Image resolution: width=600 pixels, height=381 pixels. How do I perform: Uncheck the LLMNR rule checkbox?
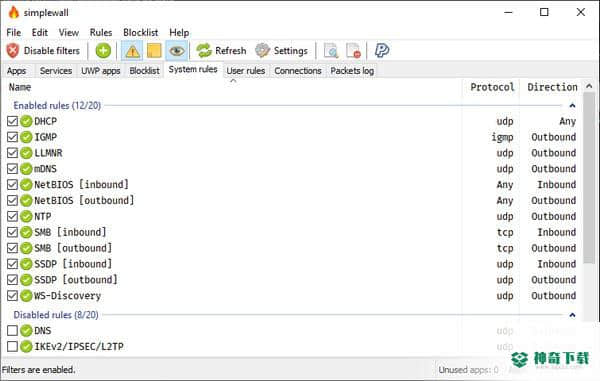coord(12,153)
